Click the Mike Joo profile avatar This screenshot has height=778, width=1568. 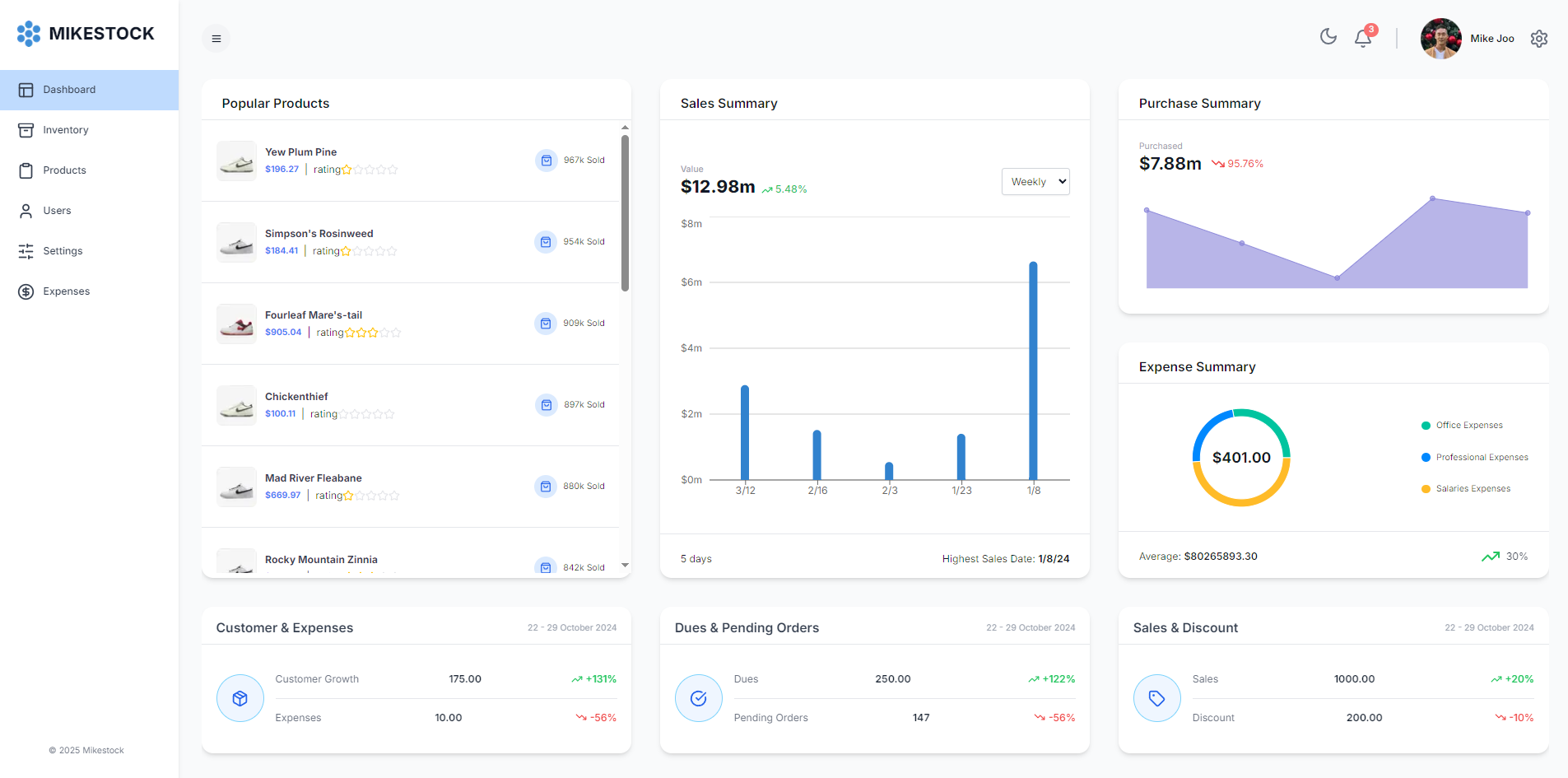(x=1440, y=39)
